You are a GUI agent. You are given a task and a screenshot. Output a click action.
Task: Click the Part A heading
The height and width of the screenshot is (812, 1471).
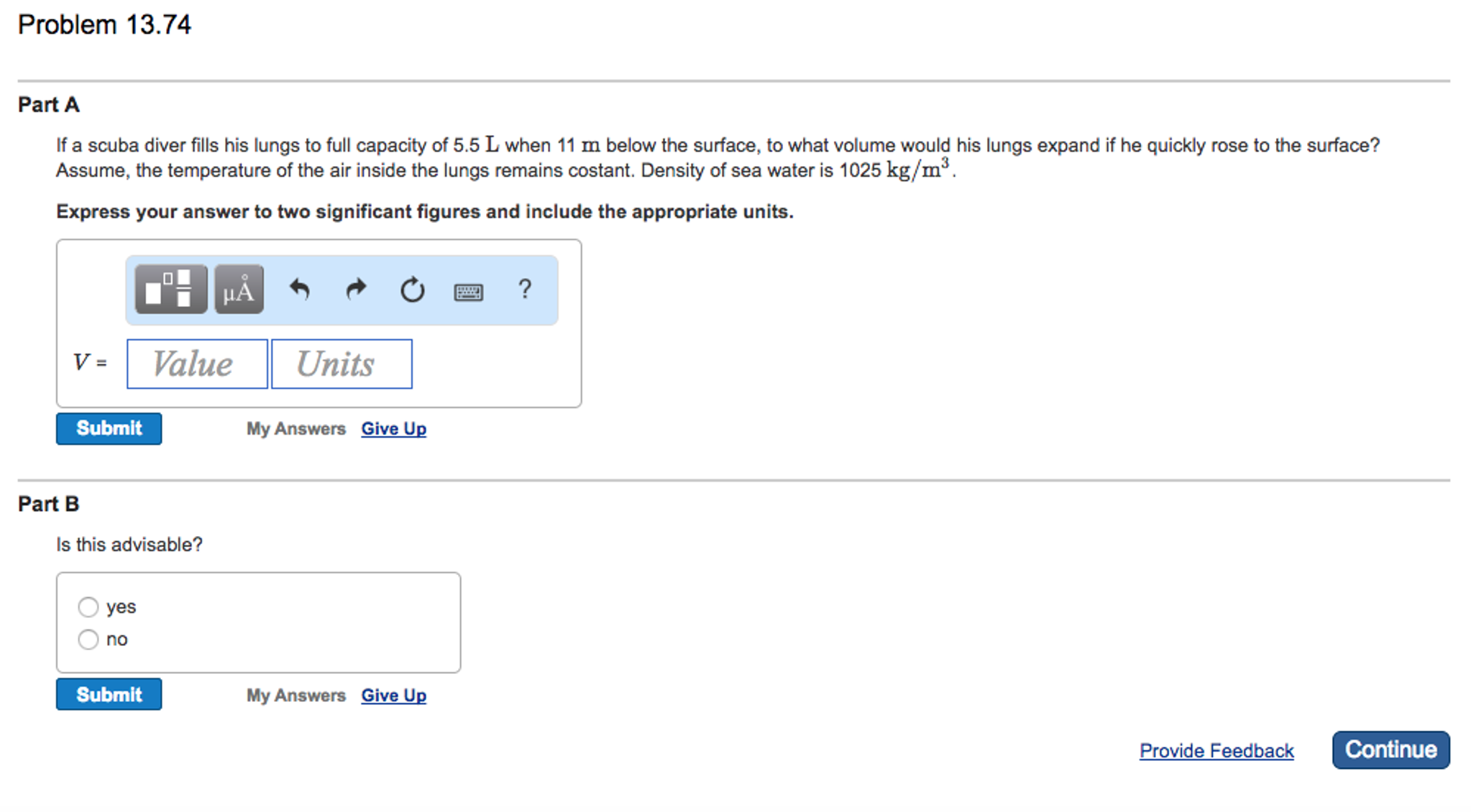(49, 105)
